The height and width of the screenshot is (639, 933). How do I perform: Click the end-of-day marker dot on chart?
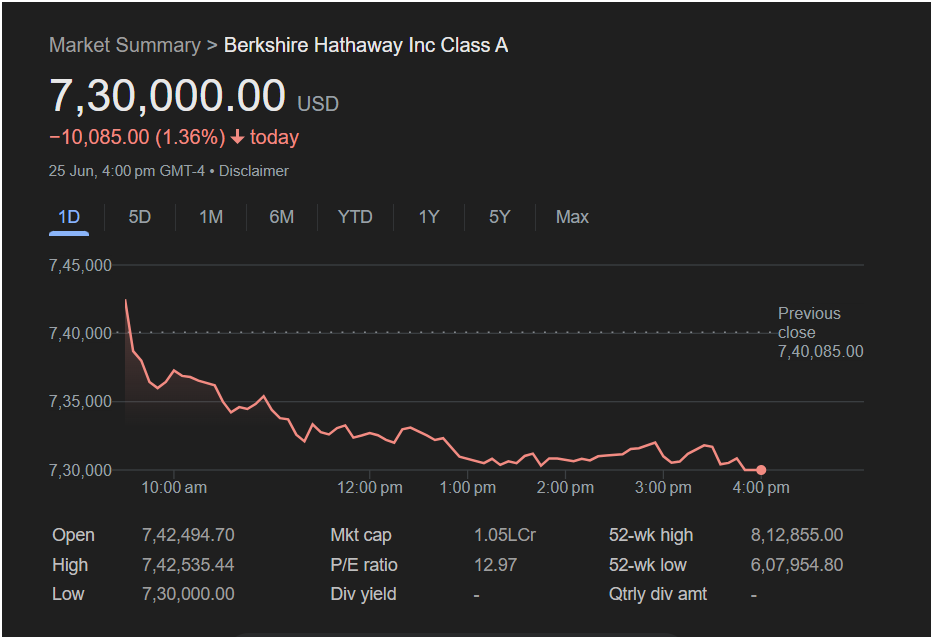point(761,470)
